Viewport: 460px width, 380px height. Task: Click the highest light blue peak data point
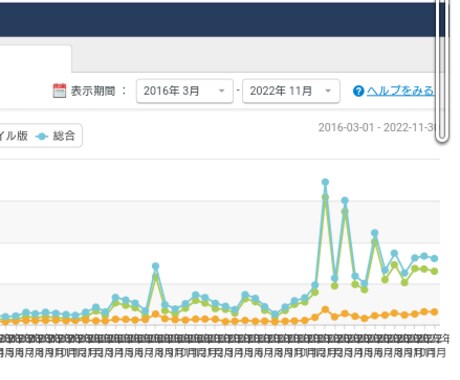(325, 182)
